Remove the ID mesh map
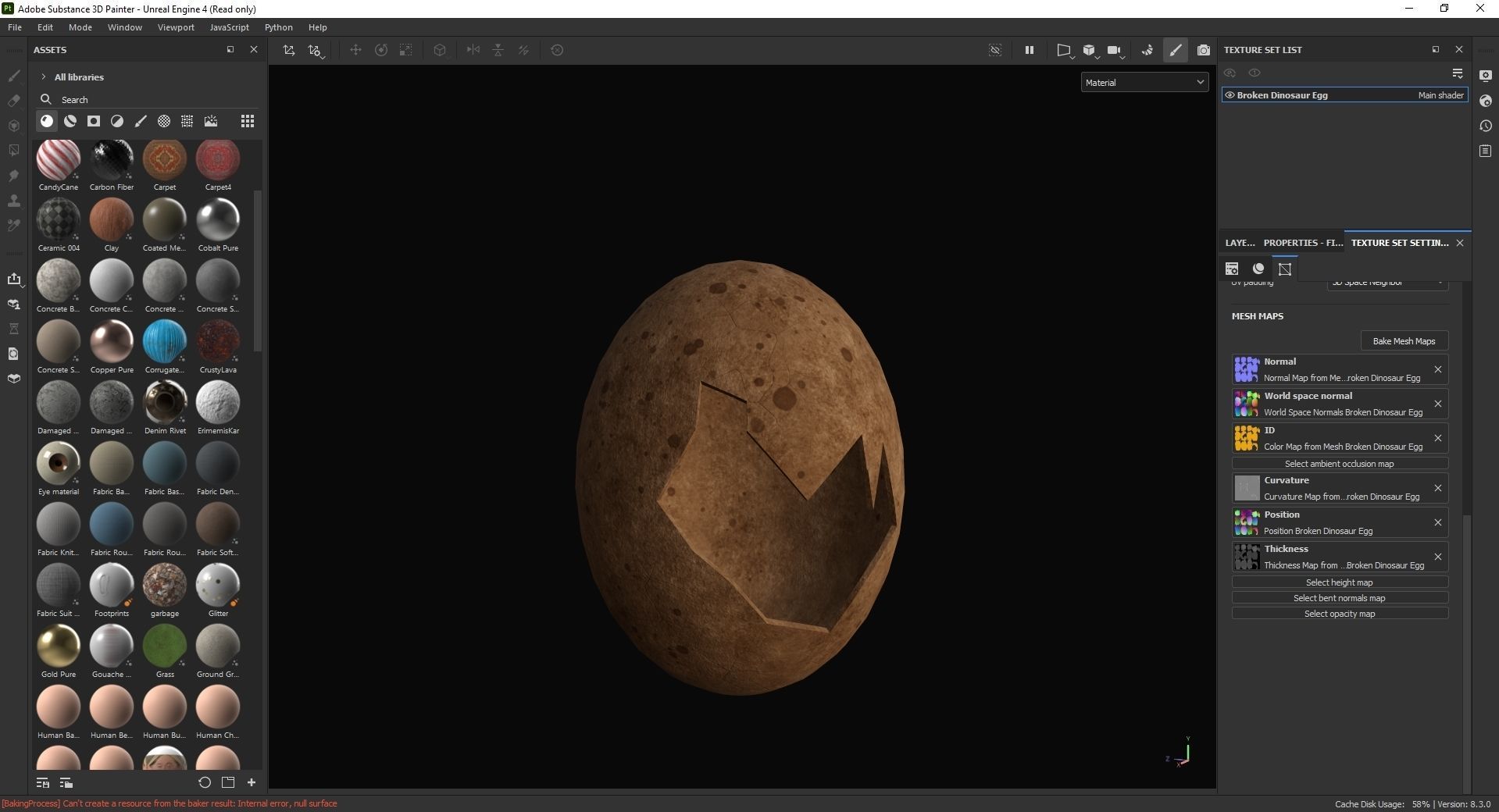Screen dimensions: 1499x812 pos(1438,438)
